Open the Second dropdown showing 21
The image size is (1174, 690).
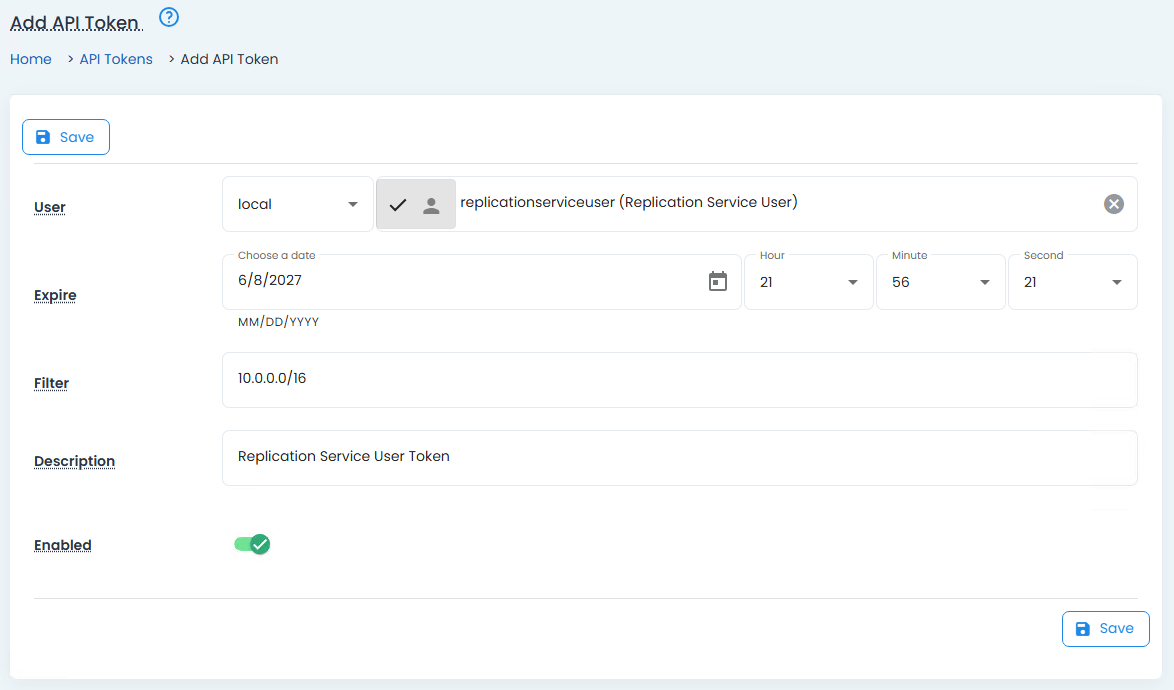click(x=1072, y=282)
